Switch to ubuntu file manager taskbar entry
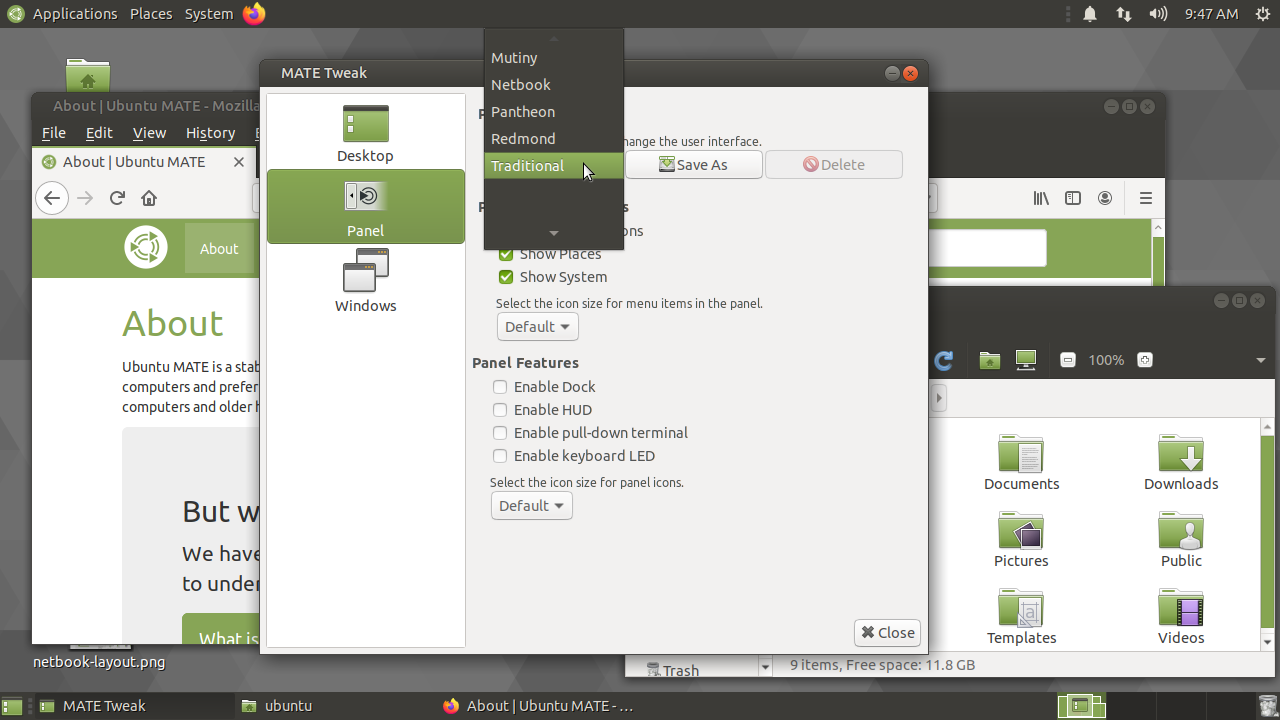Screen dimensions: 1280x720 [x=334, y=706]
